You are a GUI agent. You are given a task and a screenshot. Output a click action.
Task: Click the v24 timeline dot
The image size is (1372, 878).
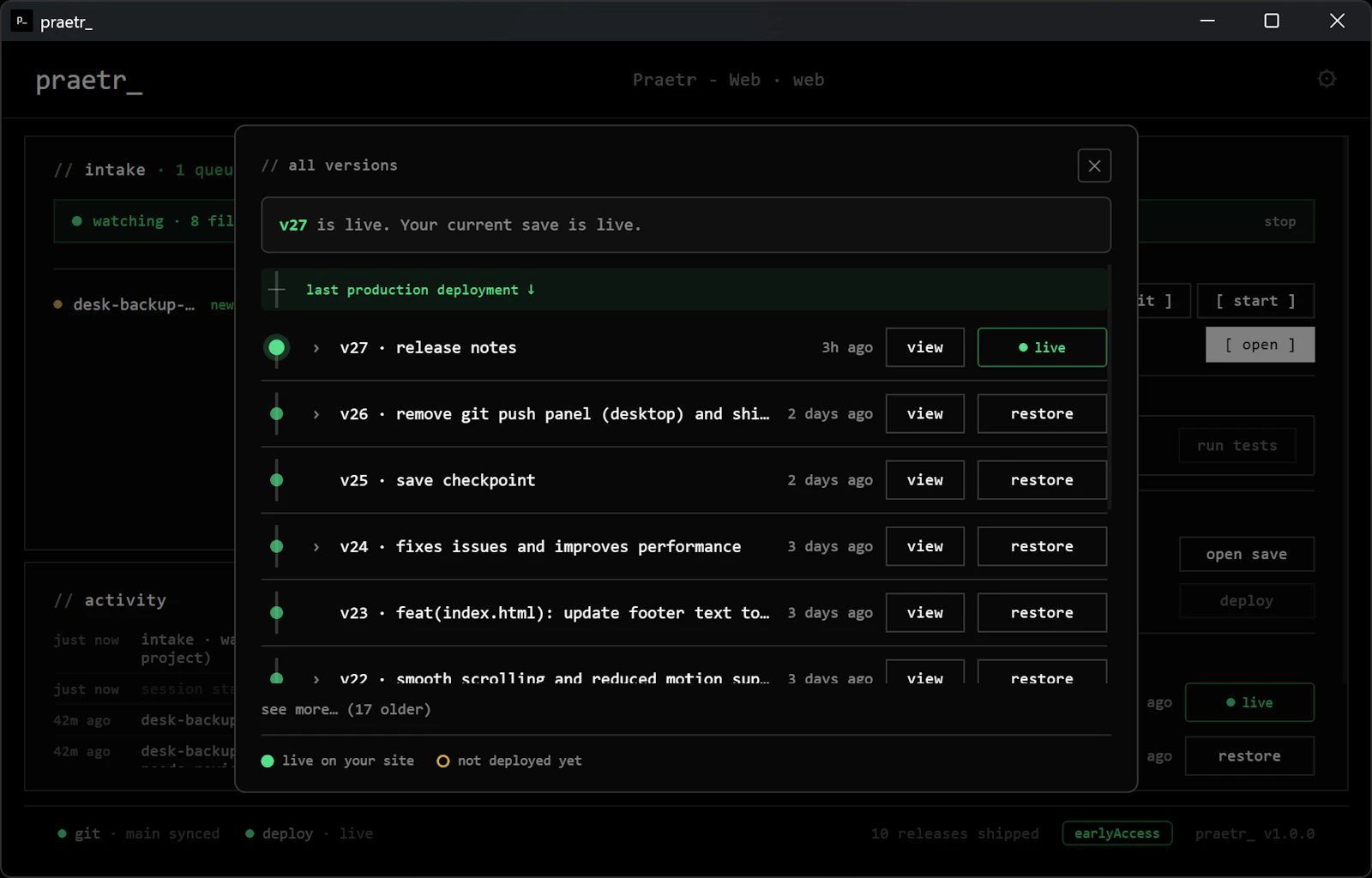coord(276,546)
